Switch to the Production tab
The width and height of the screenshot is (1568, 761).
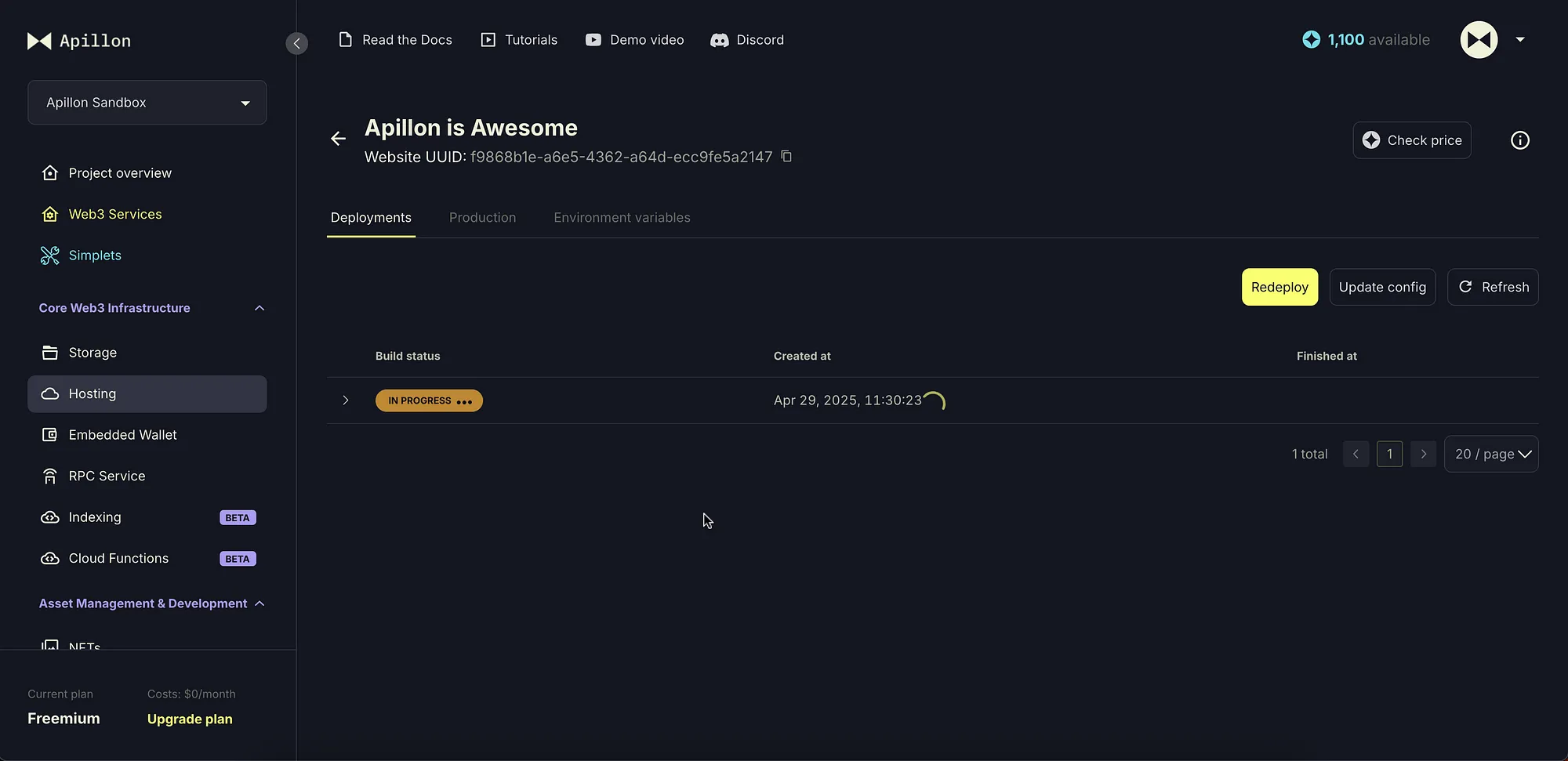click(482, 218)
